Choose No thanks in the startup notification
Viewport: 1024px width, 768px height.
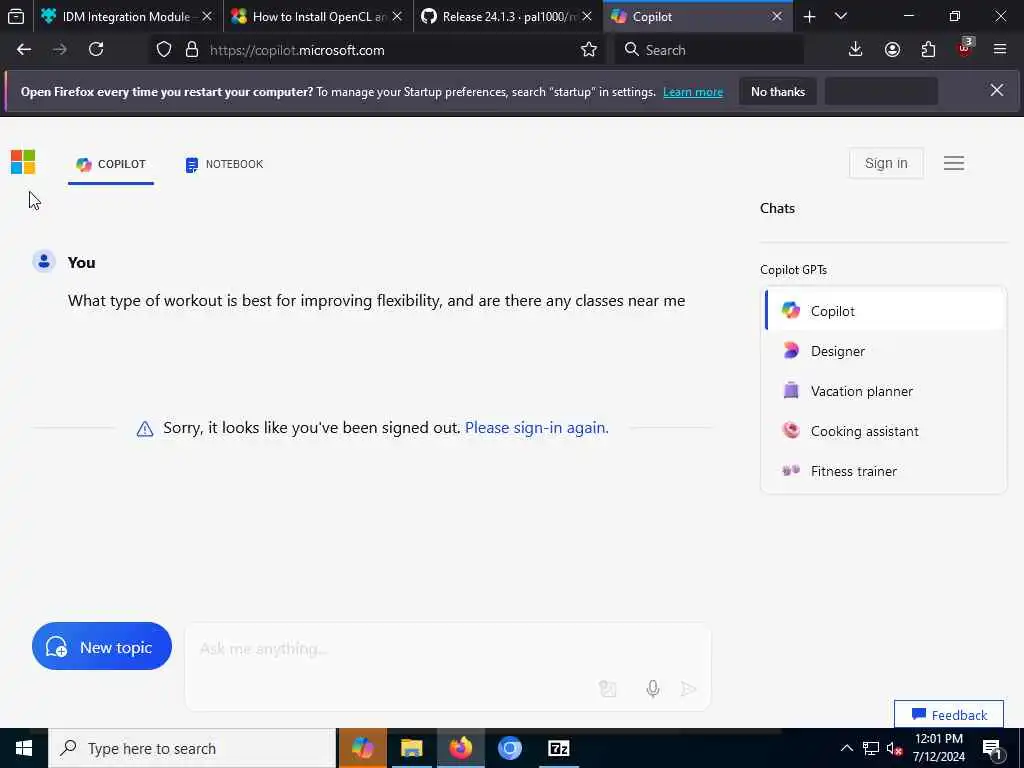click(x=778, y=92)
